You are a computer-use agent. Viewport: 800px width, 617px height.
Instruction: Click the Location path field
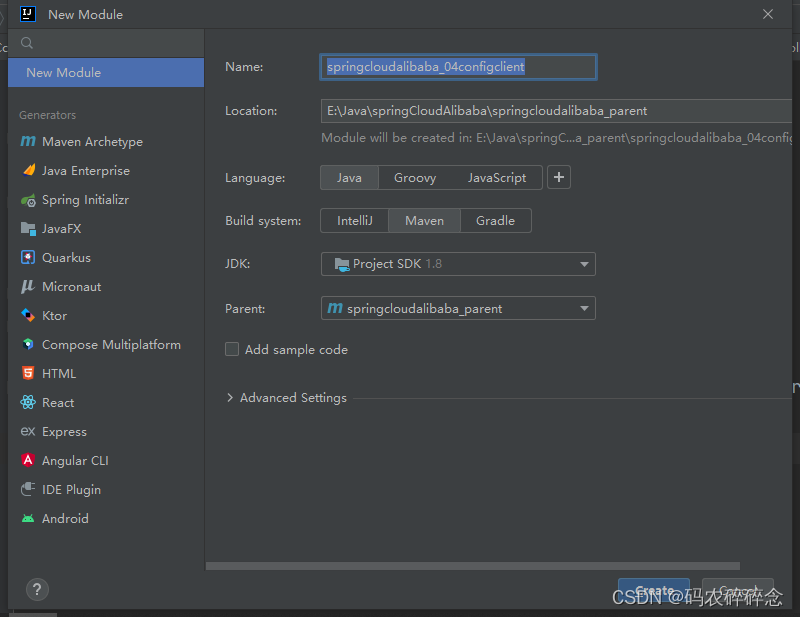[556, 111]
